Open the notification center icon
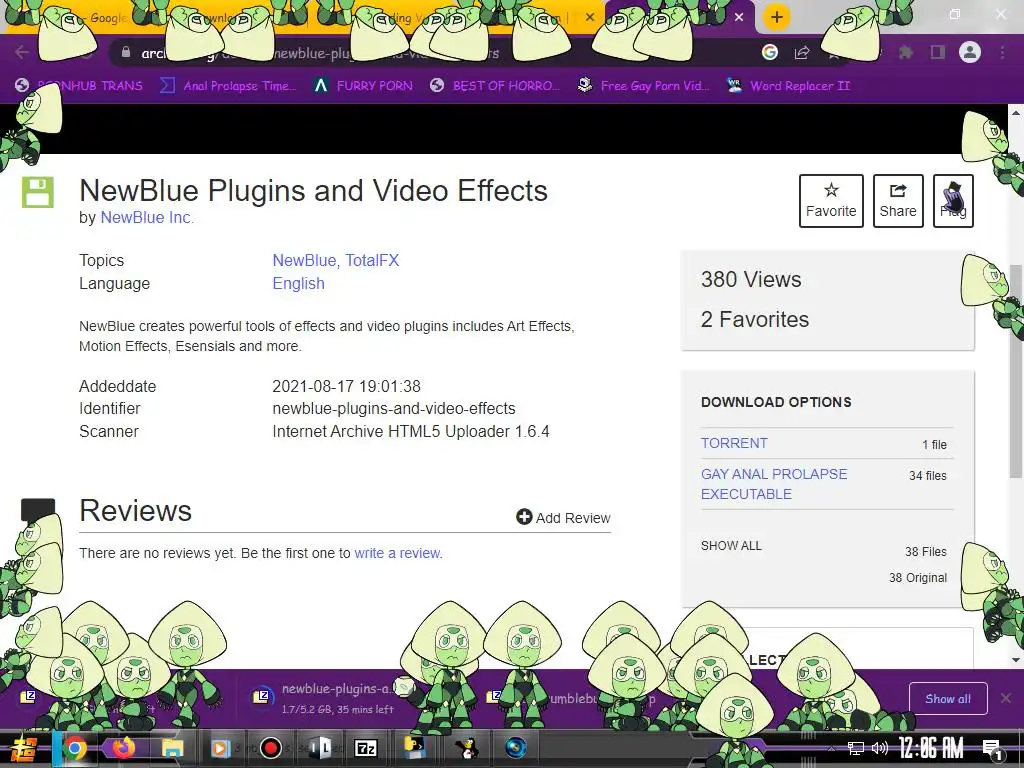Viewport: 1024px width, 768px height. (x=993, y=749)
